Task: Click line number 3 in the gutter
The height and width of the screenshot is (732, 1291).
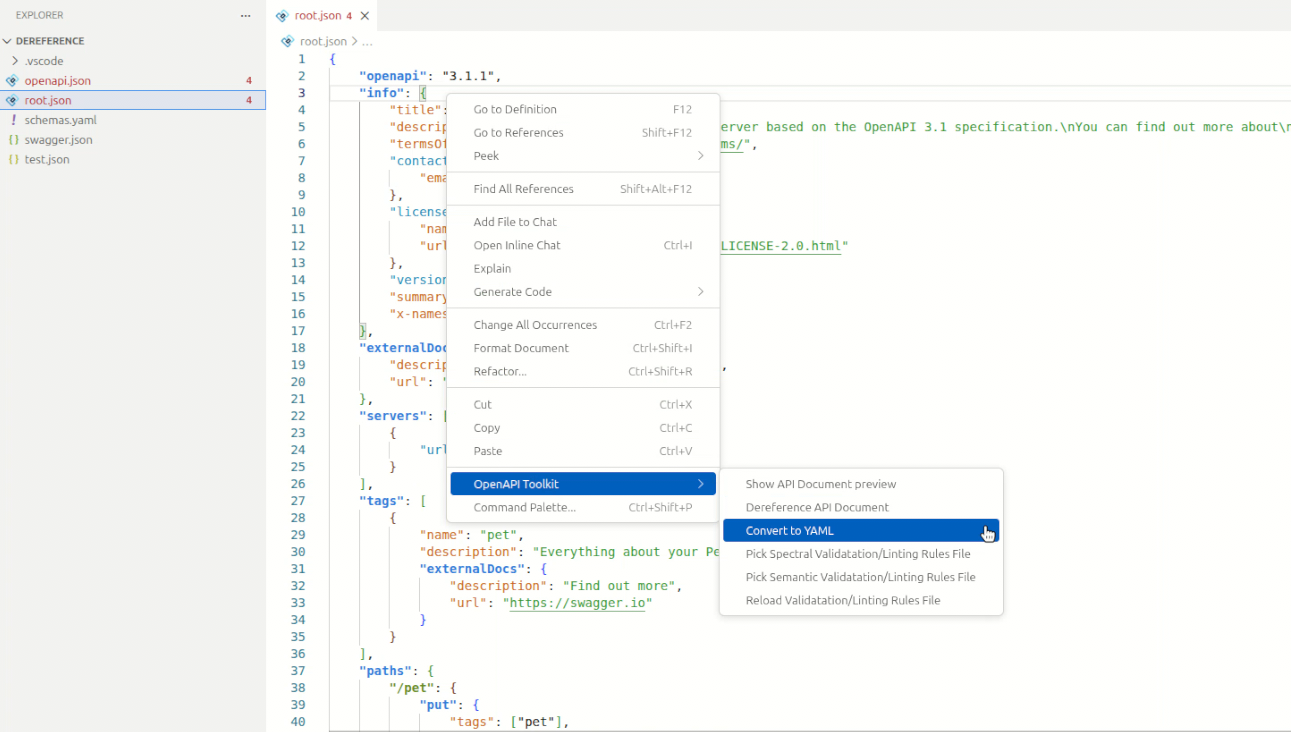Action: [301, 92]
